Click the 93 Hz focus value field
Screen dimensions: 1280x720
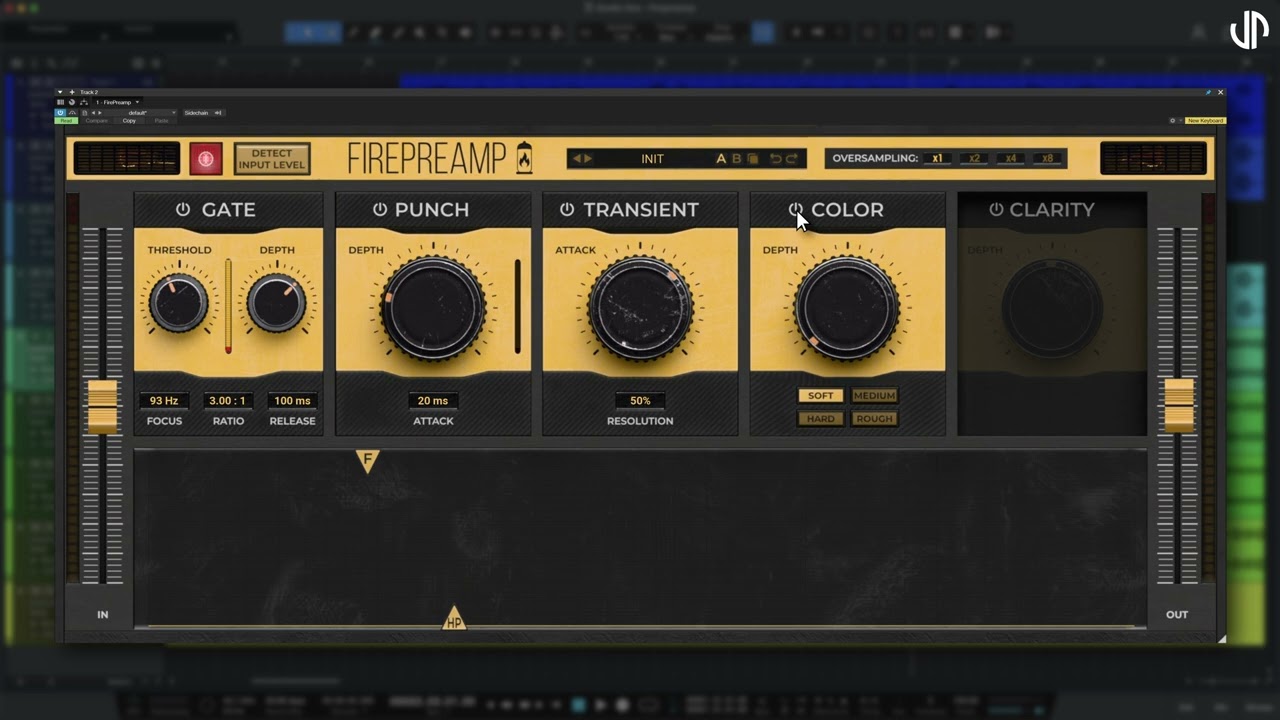pos(164,400)
